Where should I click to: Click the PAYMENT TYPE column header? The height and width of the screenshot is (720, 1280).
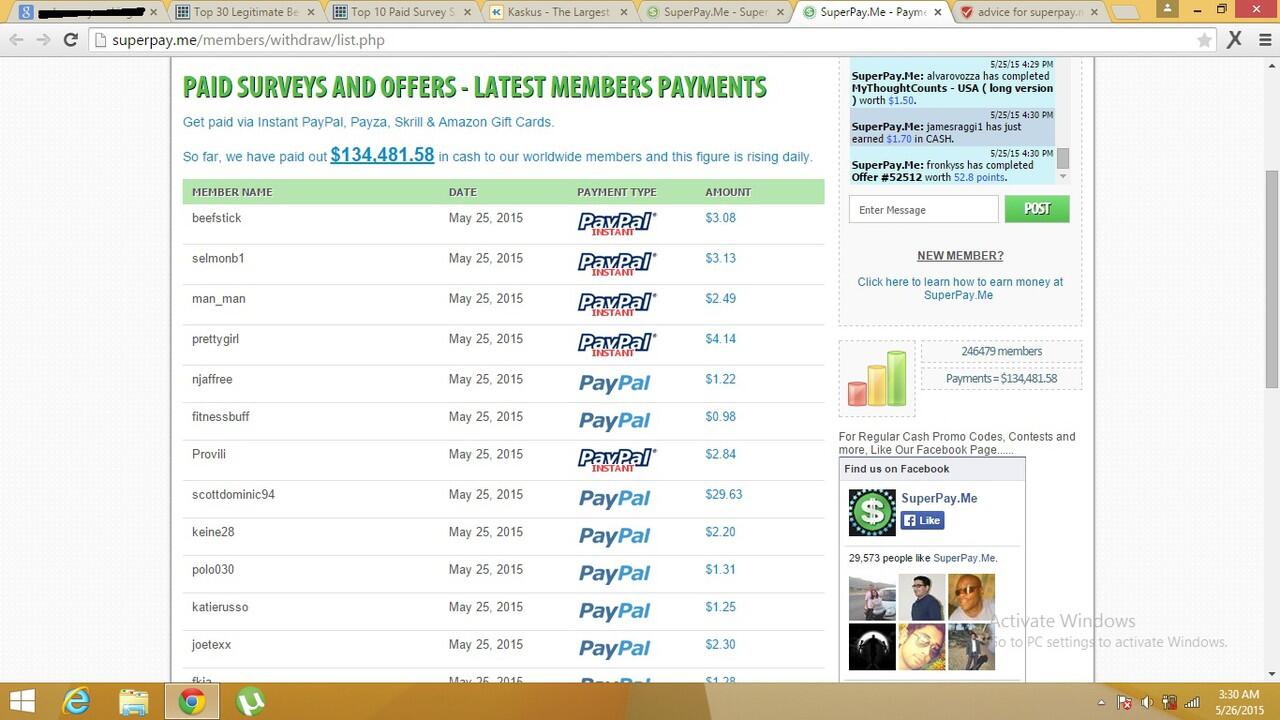(x=617, y=192)
